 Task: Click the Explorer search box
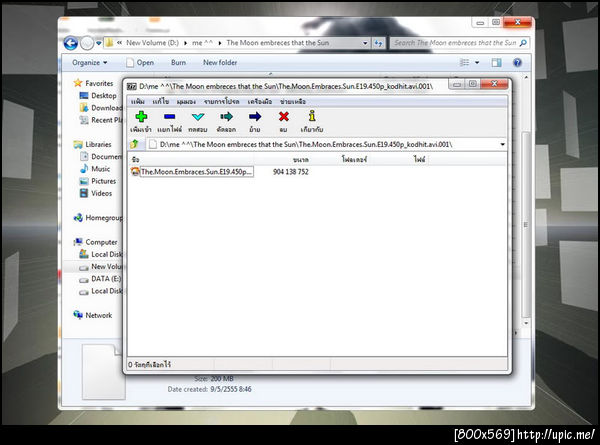pos(455,43)
